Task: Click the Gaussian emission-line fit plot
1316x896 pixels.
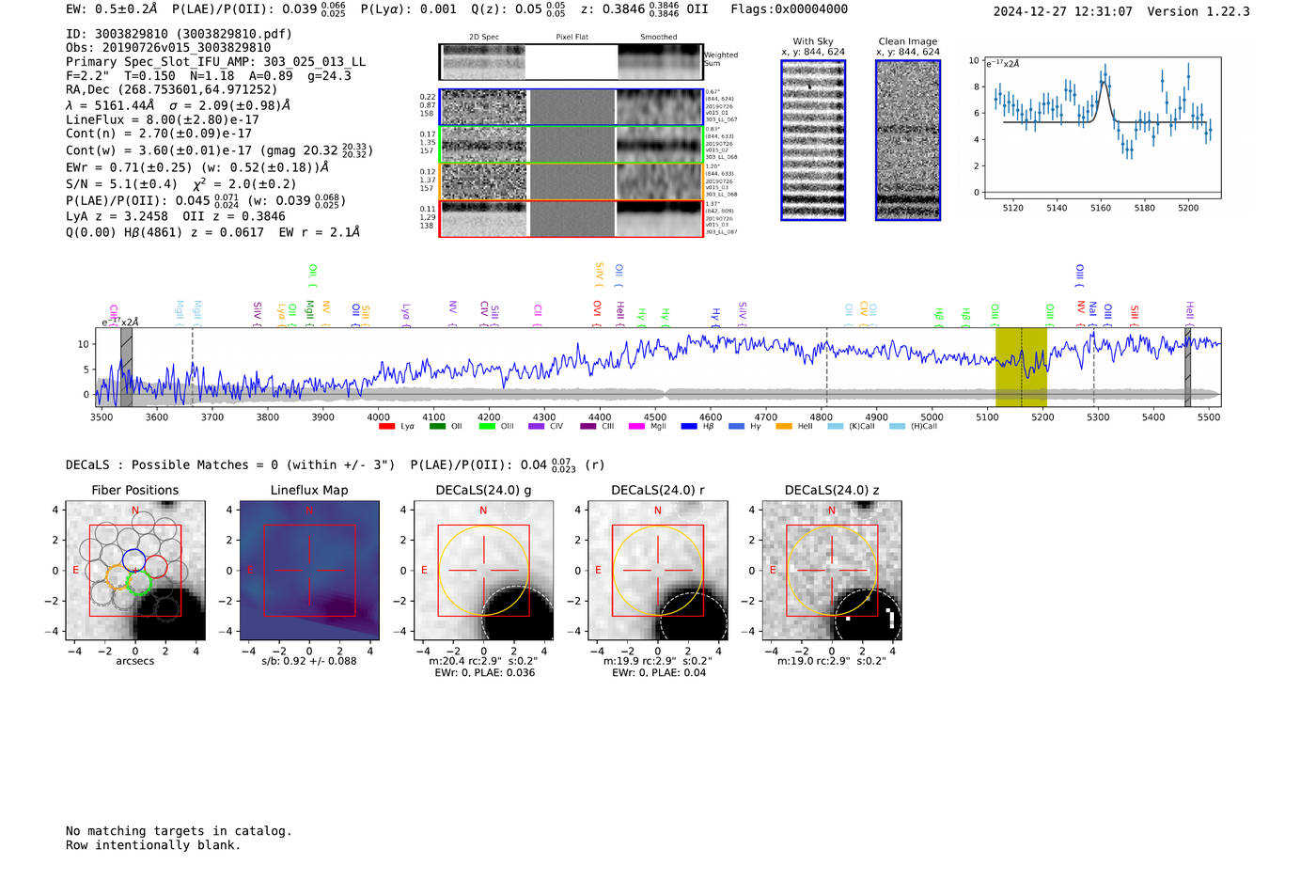Action: [1102, 128]
